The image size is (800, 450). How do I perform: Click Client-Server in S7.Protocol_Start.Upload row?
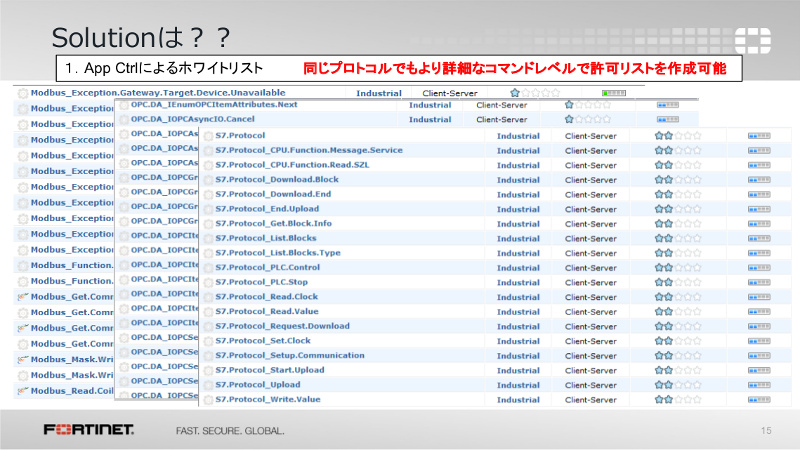pyautogui.click(x=591, y=370)
